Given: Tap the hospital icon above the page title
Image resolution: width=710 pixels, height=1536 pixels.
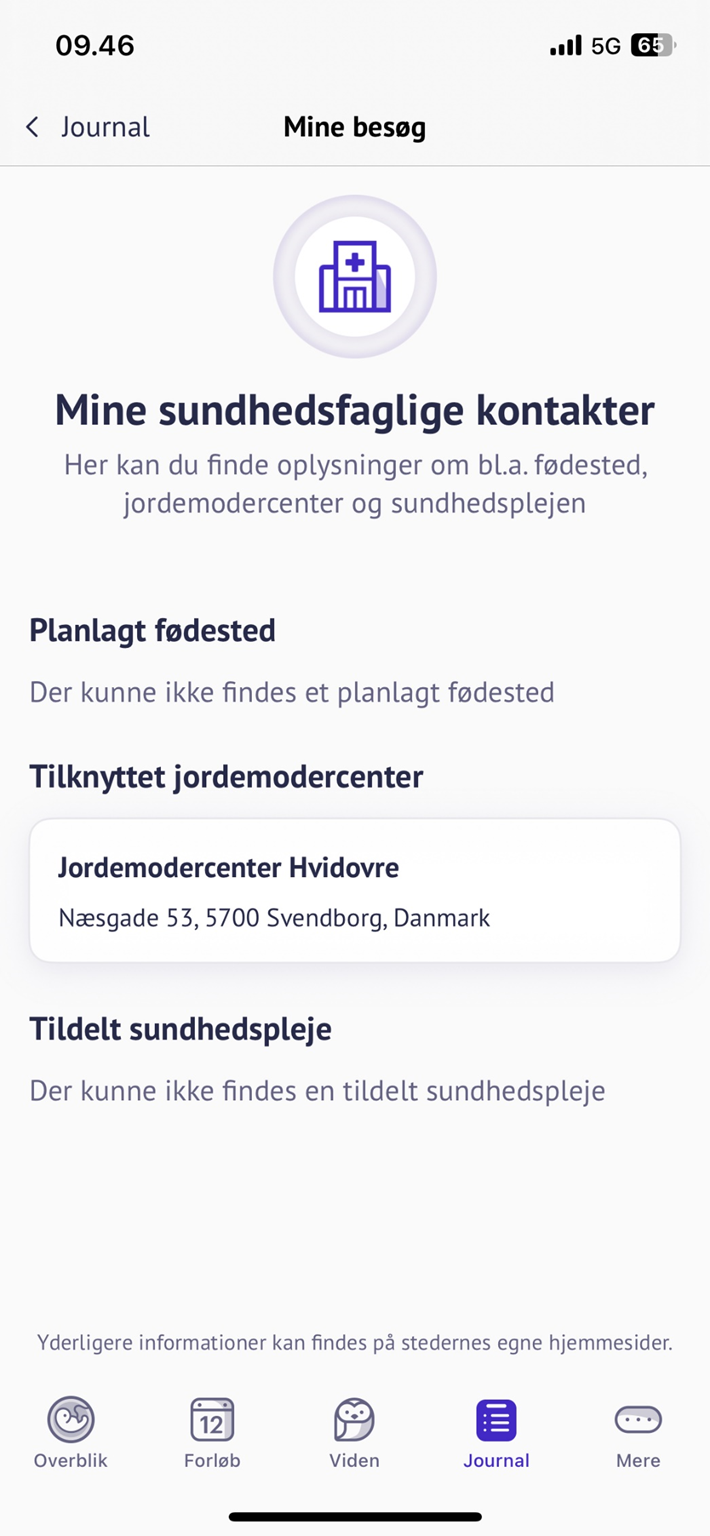Looking at the screenshot, I should [354, 276].
